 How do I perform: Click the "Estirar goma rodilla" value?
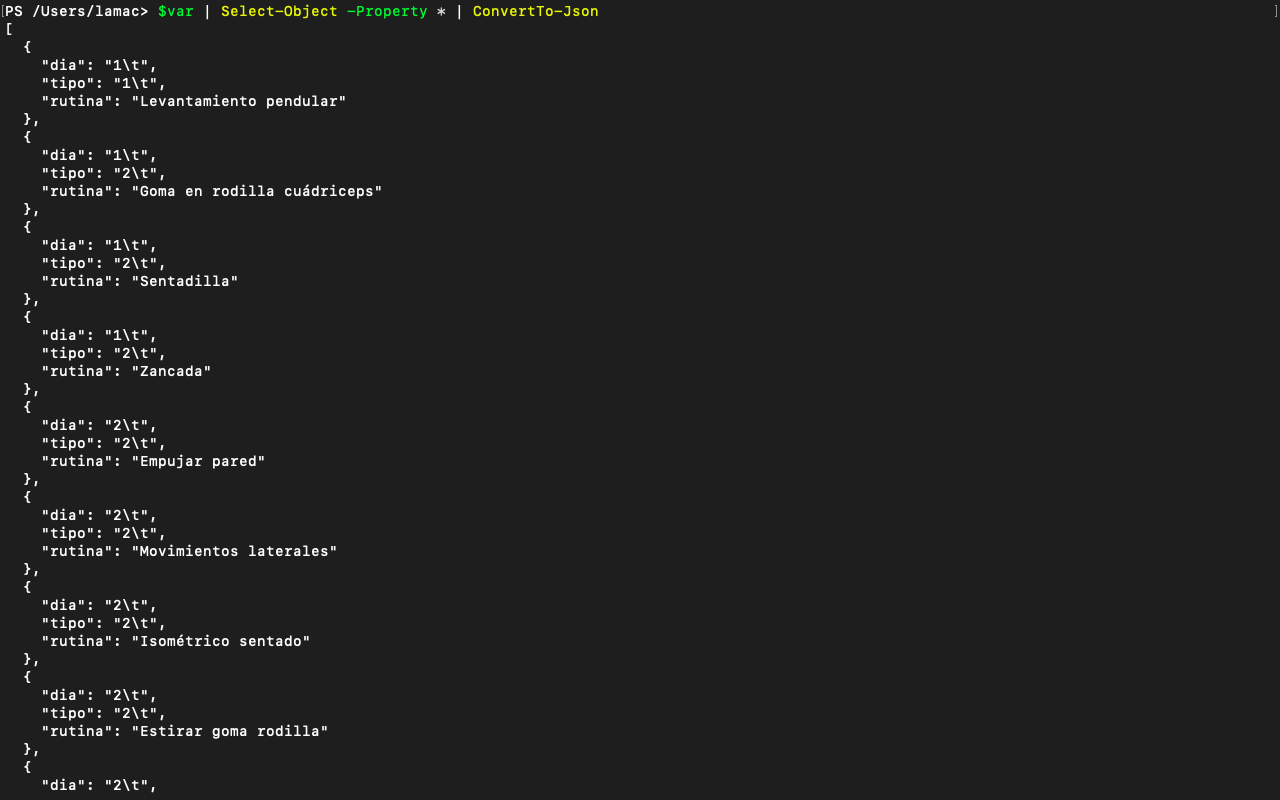point(230,731)
